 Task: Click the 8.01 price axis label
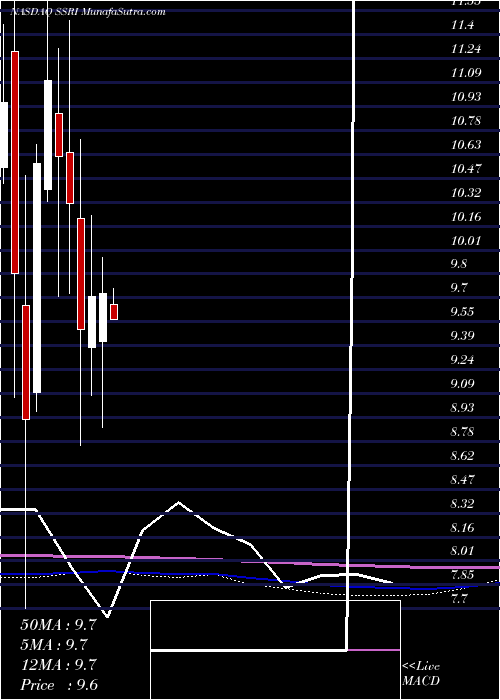tap(463, 551)
